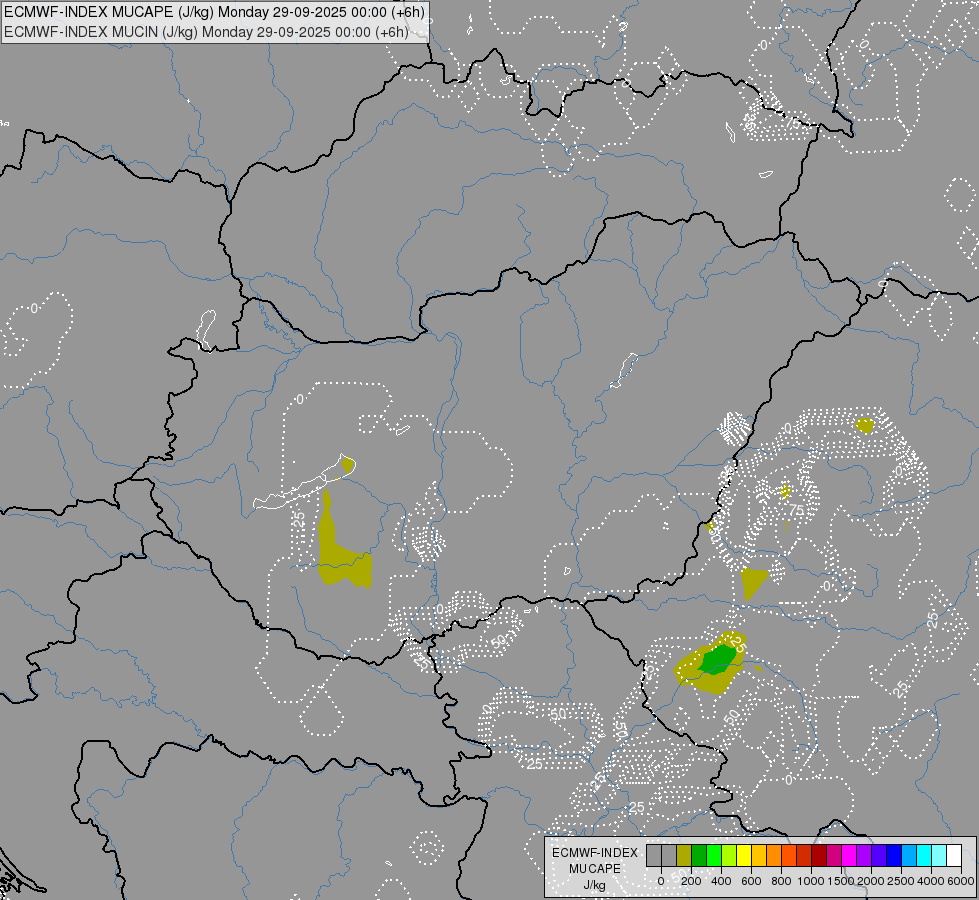The height and width of the screenshot is (900, 979).
Task: Click the legend tick value 6000
Action: click(961, 881)
